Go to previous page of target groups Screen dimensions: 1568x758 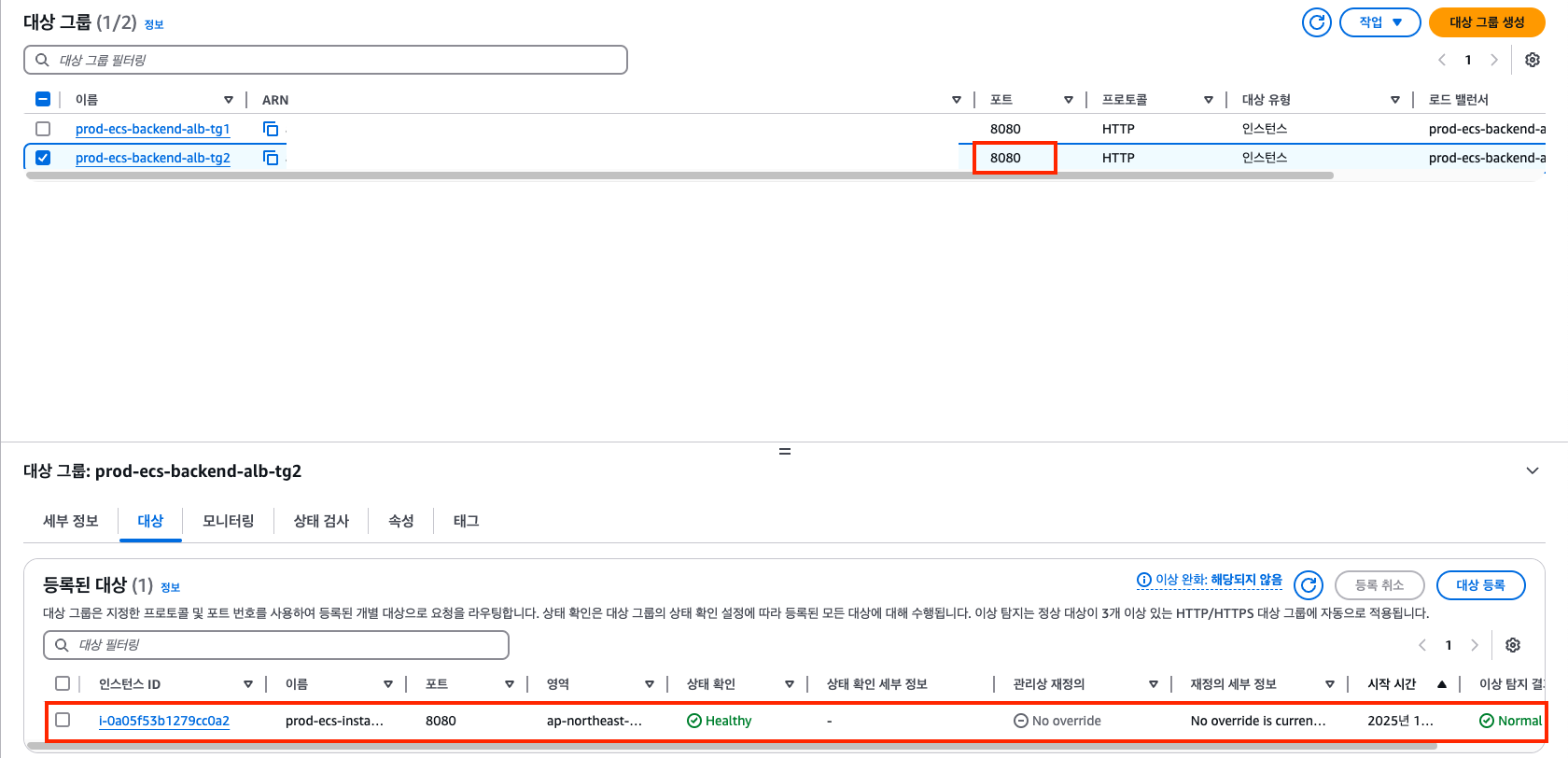tap(1442, 60)
